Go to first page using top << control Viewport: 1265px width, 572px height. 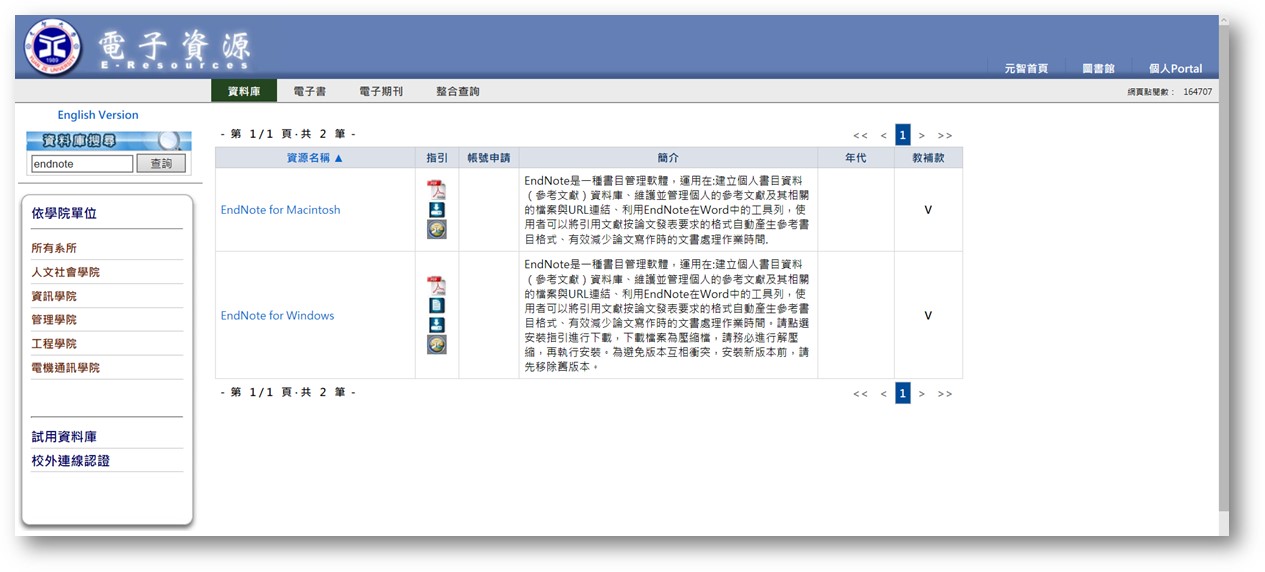[860, 135]
